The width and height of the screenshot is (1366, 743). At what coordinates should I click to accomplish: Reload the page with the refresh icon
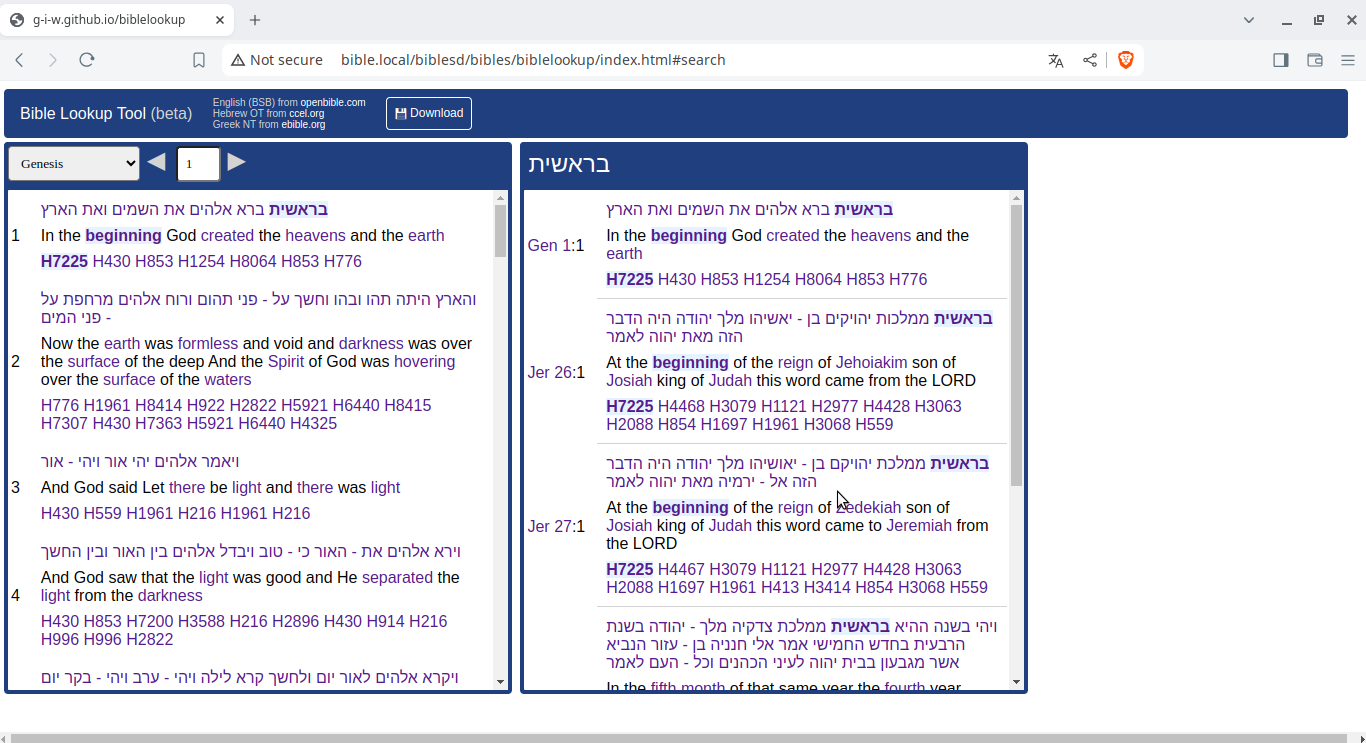87,60
